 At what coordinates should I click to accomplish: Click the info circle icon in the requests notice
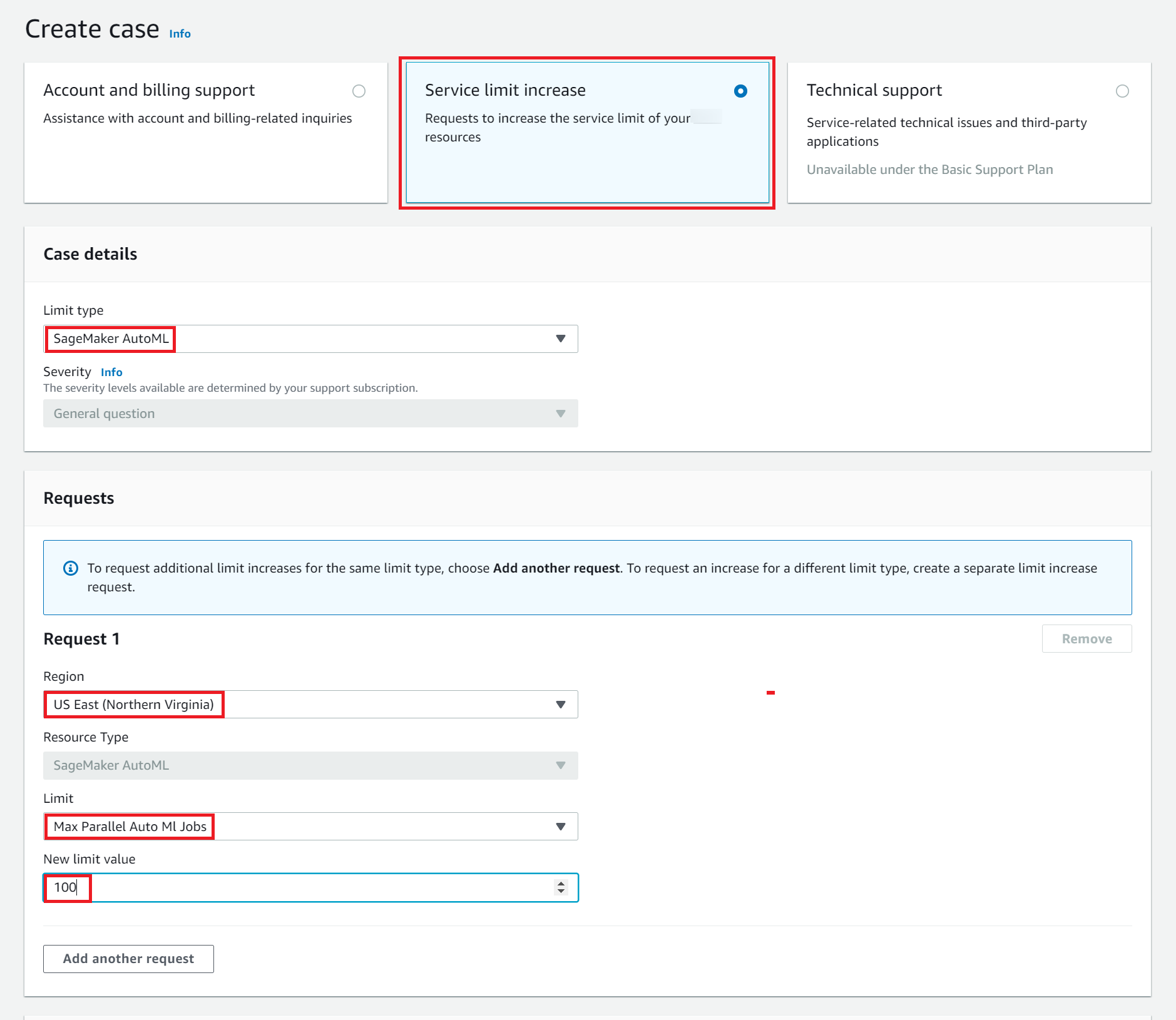[x=71, y=568]
